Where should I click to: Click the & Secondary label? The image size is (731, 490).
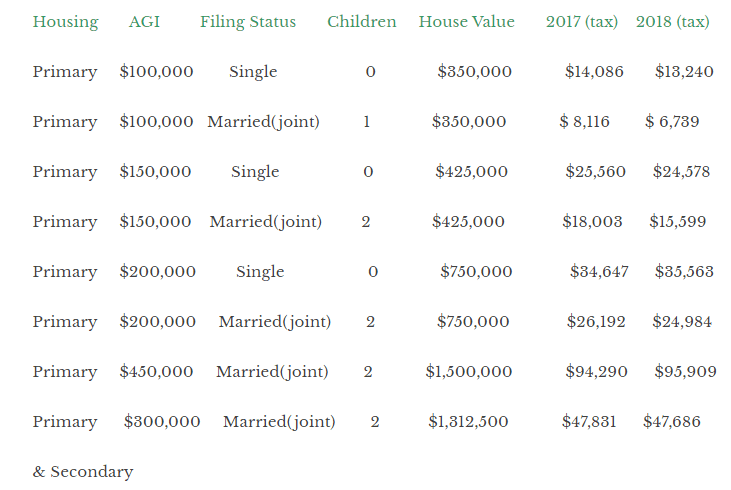pos(83,472)
